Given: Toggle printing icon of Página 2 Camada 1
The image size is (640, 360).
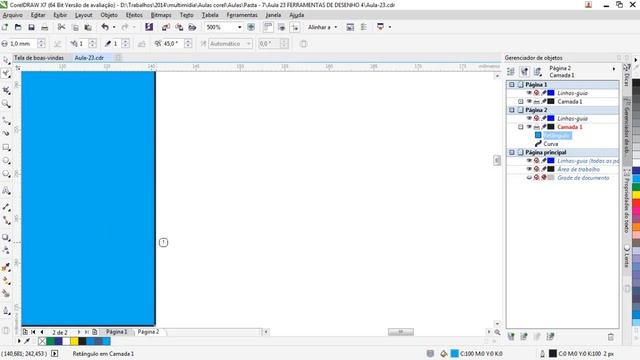Looking at the screenshot, I should click(x=536, y=127).
